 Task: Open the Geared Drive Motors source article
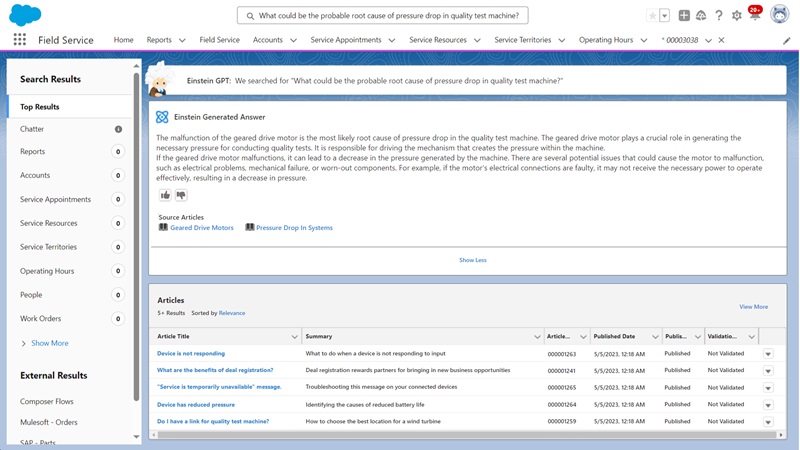[x=202, y=228]
